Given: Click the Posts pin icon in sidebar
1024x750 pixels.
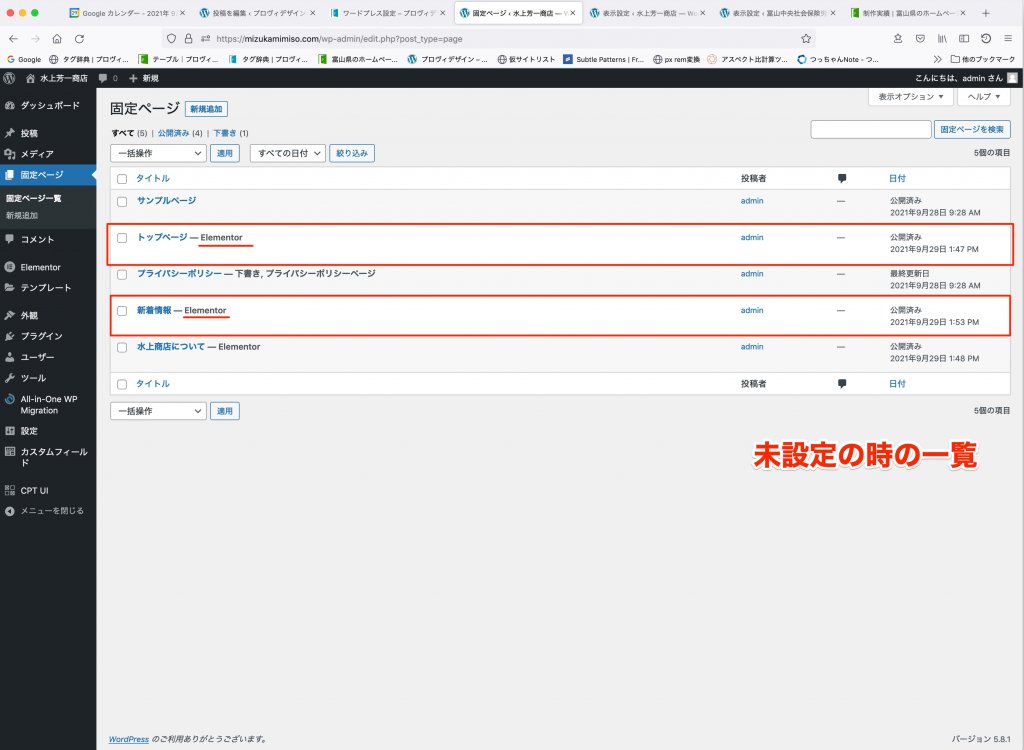Looking at the screenshot, I should 10,133.
